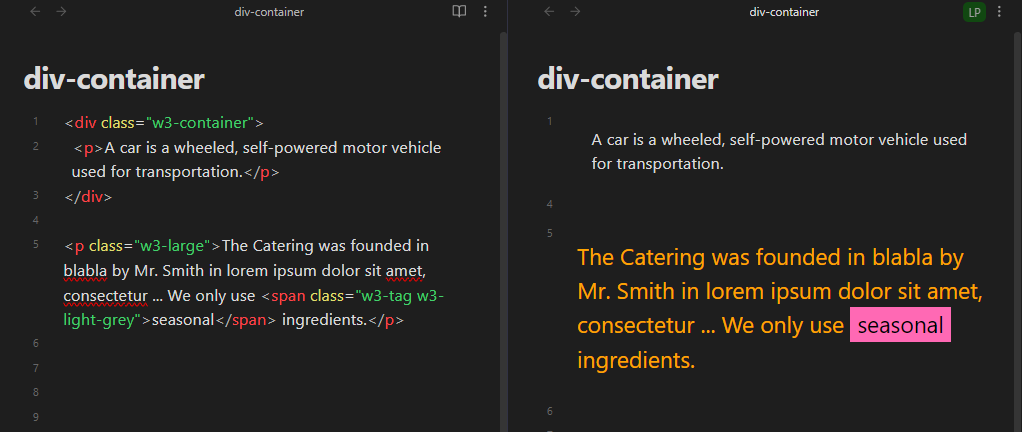Image resolution: width=1022 pixels, height=432 pixels.
Task: Click the large div-container heading in right pane
Action: 628,80
